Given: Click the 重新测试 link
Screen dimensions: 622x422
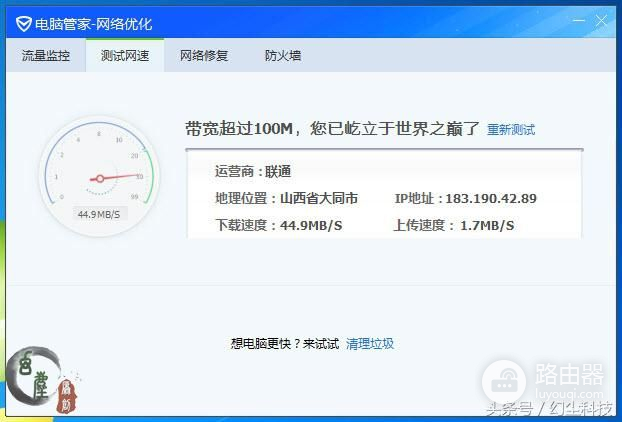Looking at the screenshot, I should tap(511, 130).
